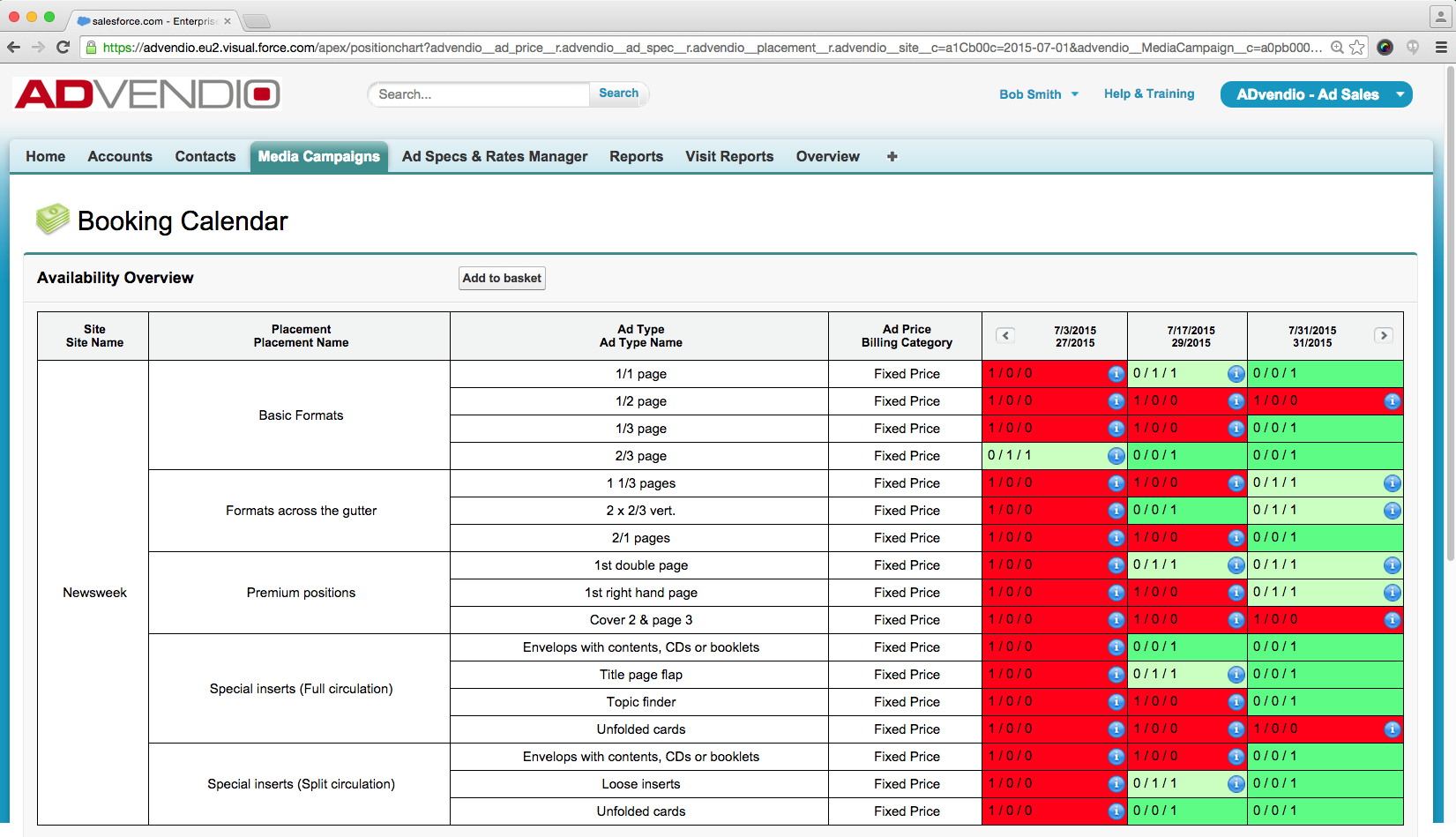Open the Visit Reports tab

point(728,156)
